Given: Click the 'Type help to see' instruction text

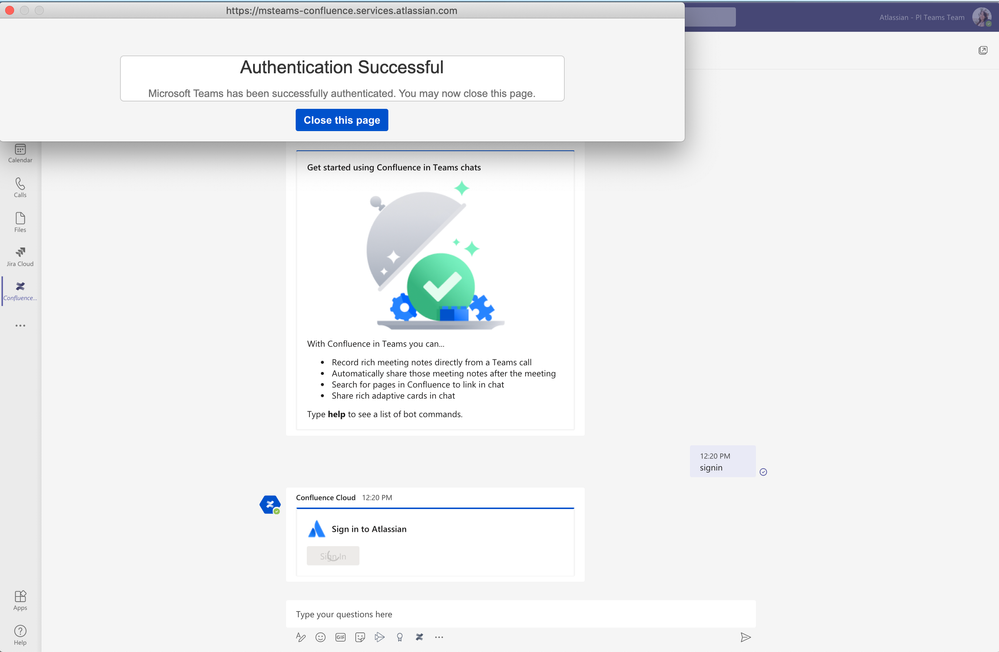Looking at the screenshot, I should coord(385,414).
